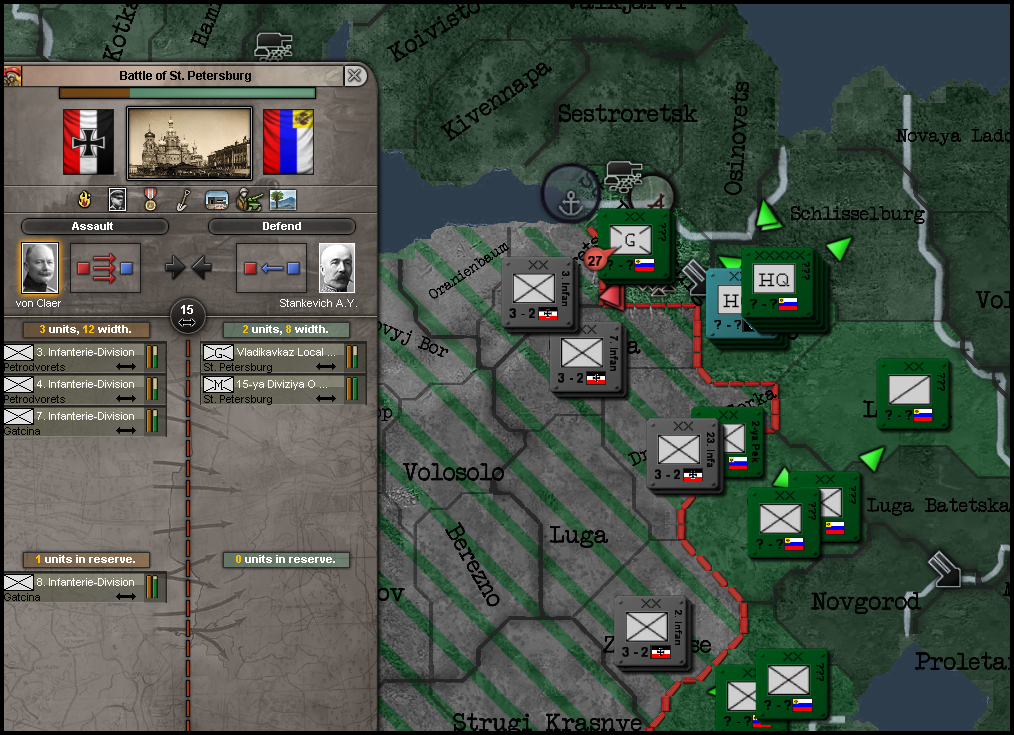The width and height of the screenshot is (1014, 735).
Task: Select 4. Infanterie-Division in attacker list
Action: tap(85, 390)
